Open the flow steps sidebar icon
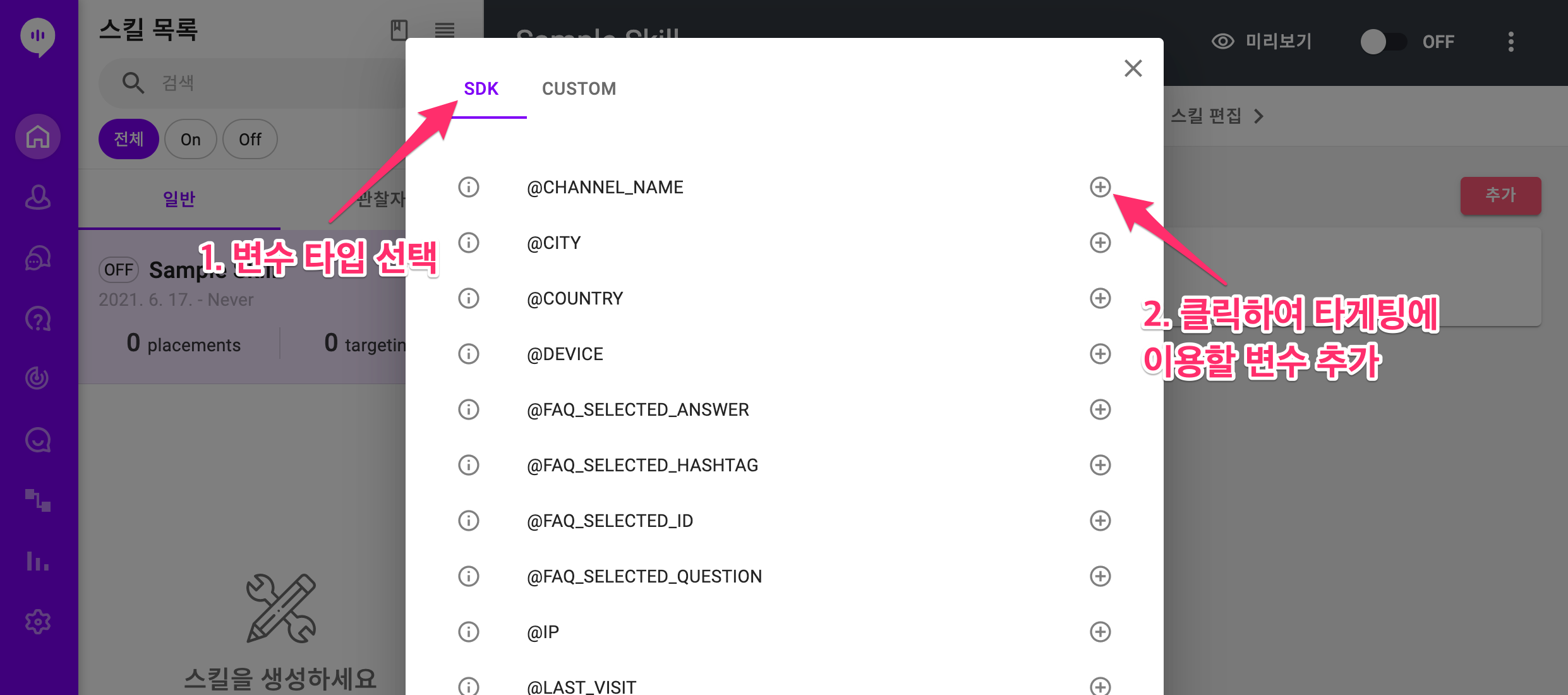The height and width of the screenshot is (695, 1568). (x=38, y=500)
